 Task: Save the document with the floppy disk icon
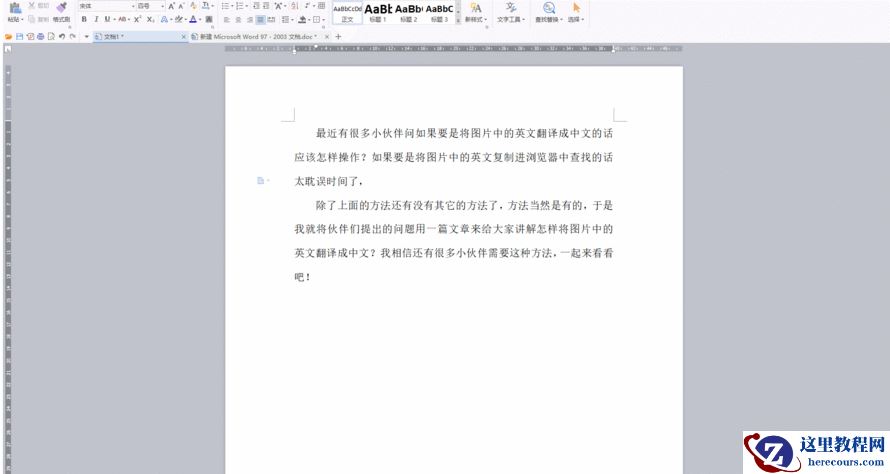point(19,36)
